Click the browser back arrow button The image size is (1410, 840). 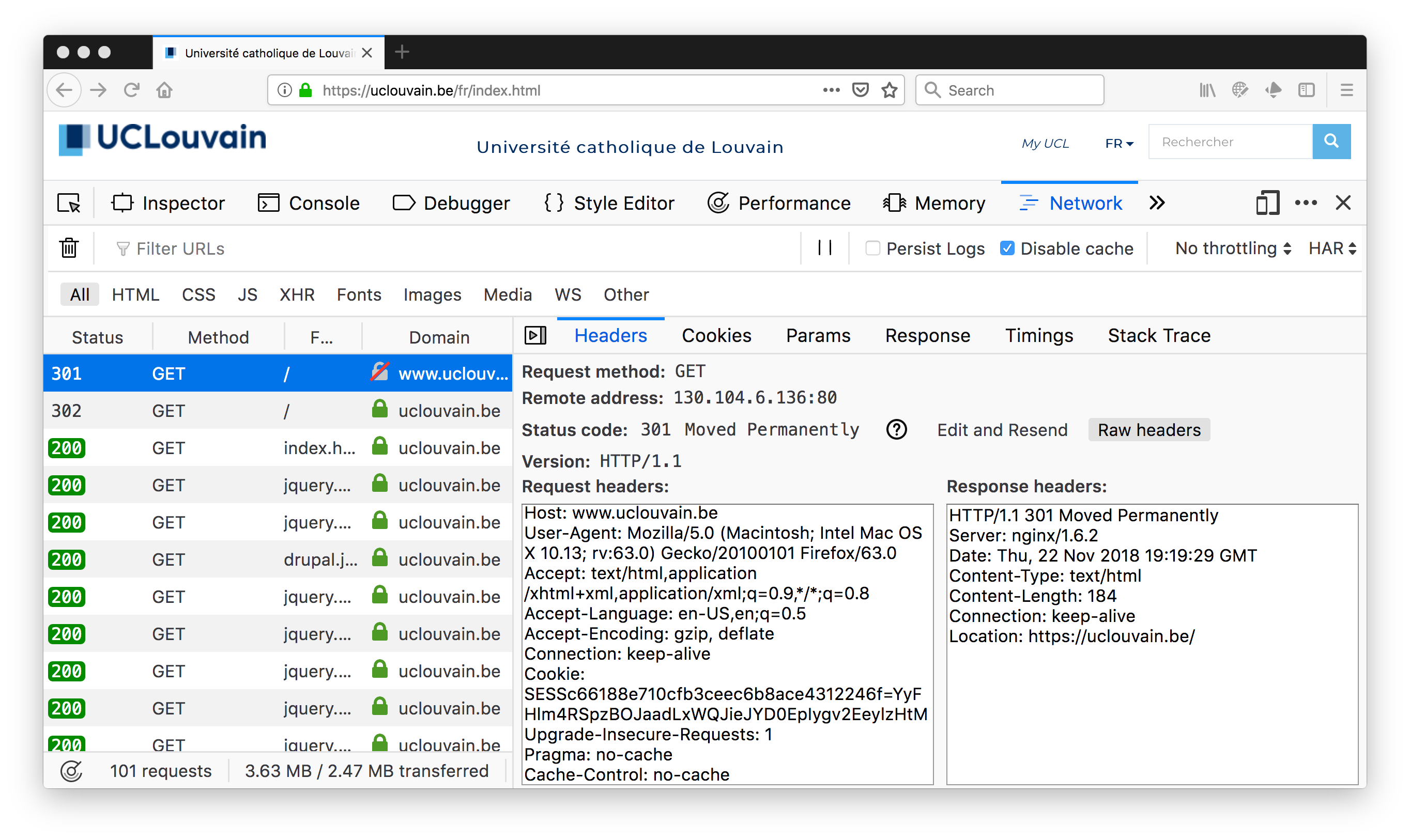[x=65, y=90]
